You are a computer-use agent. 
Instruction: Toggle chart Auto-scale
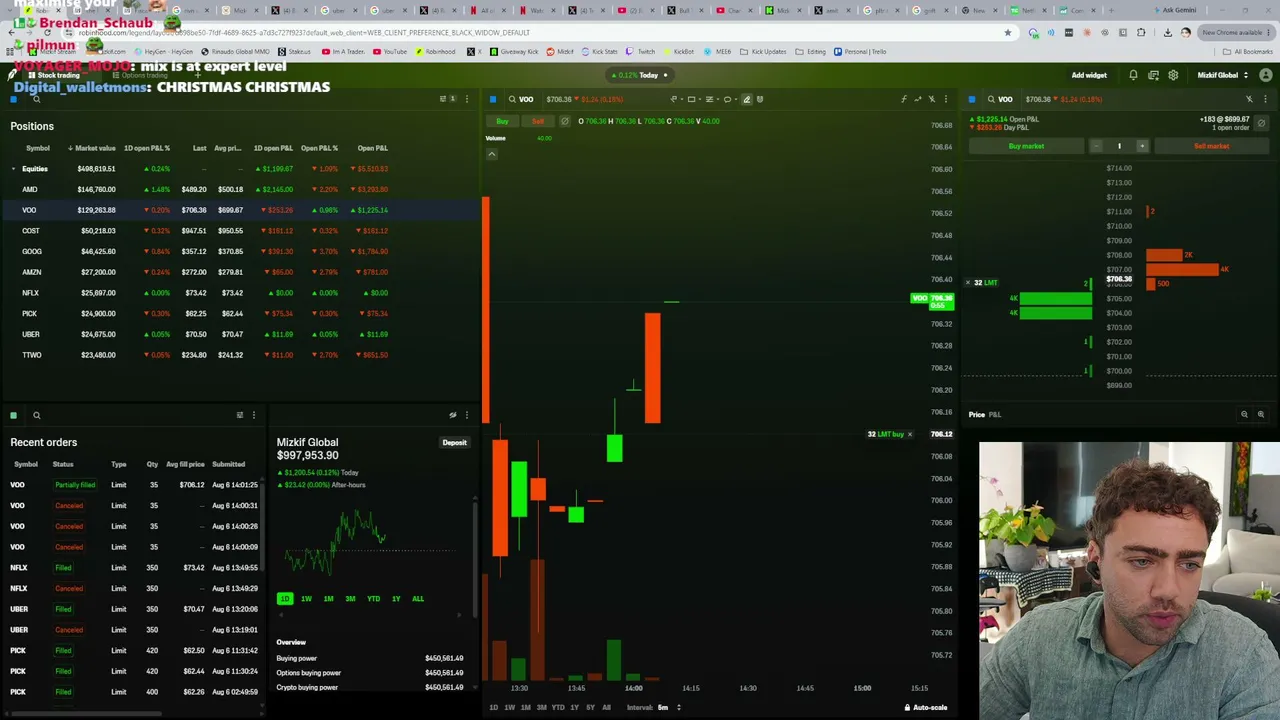click(925, 707)
